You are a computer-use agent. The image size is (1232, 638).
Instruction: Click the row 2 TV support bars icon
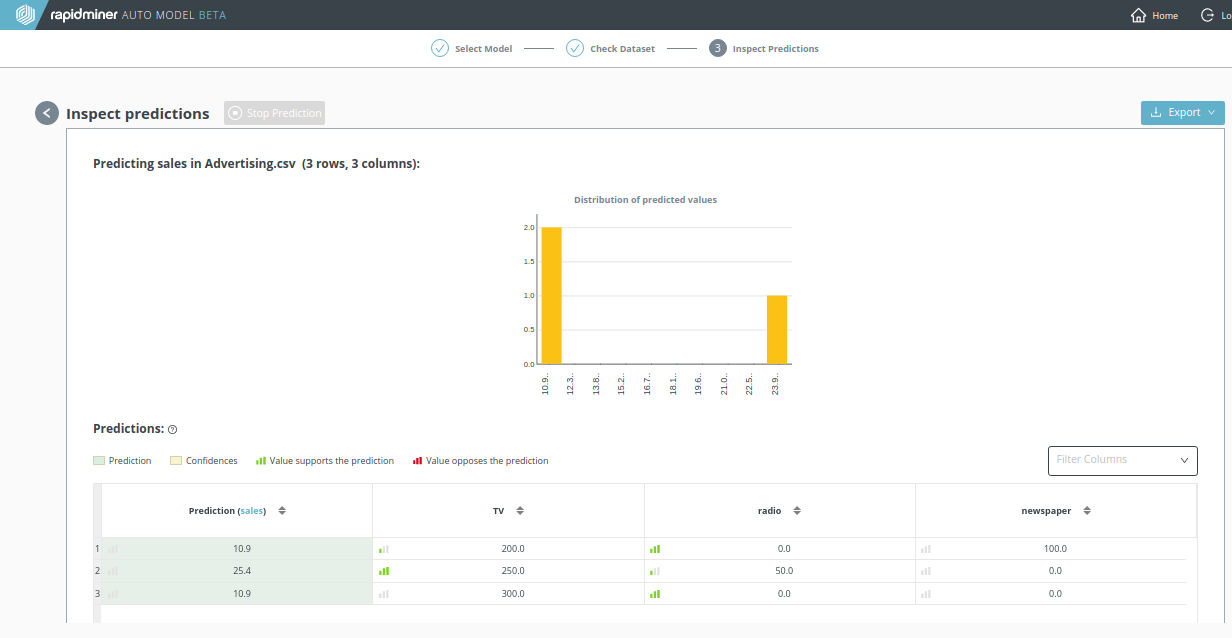(383, 571)
